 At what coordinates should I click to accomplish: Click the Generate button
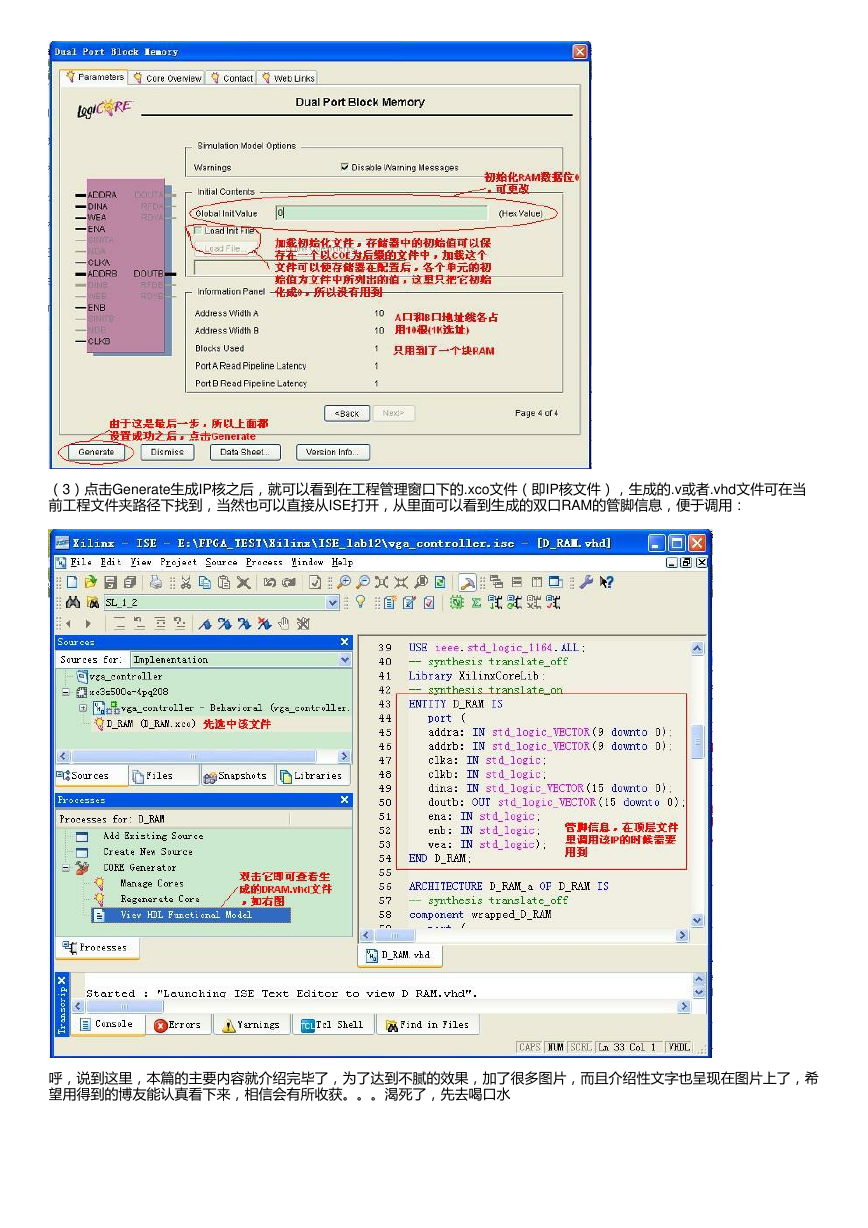pos(97,452)
